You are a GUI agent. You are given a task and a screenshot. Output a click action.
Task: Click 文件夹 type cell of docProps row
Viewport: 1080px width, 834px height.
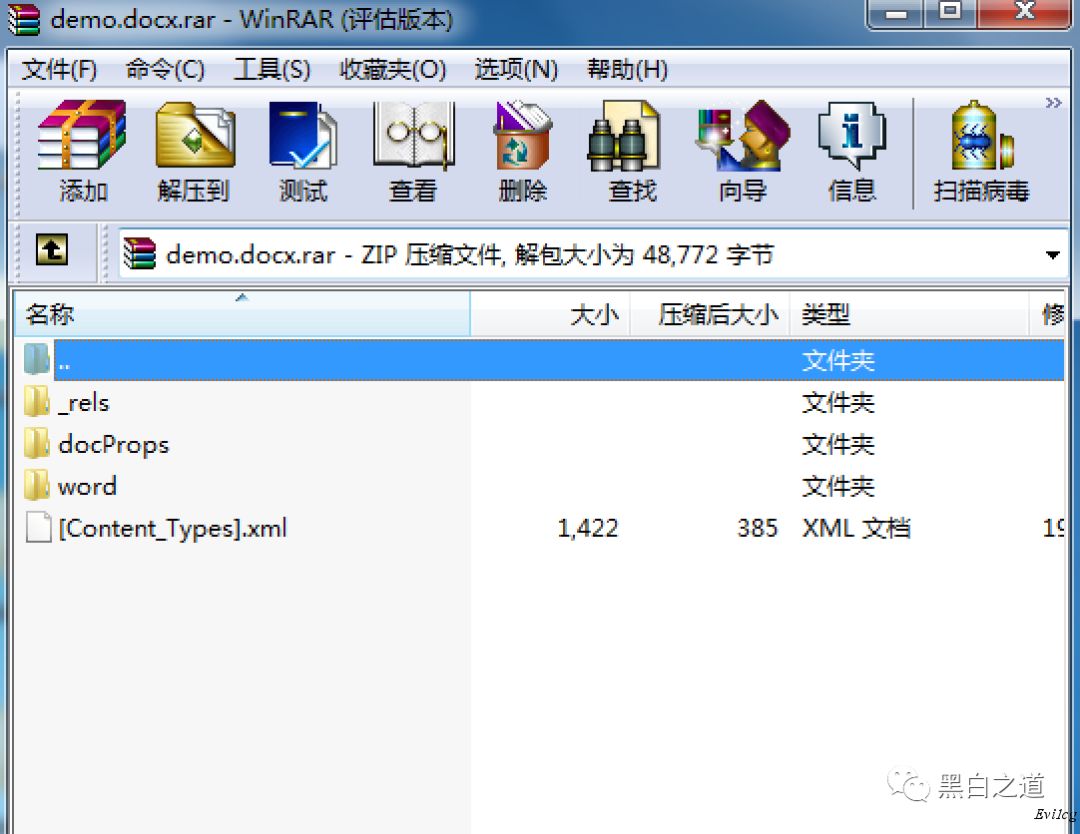(x=838, y=445)
